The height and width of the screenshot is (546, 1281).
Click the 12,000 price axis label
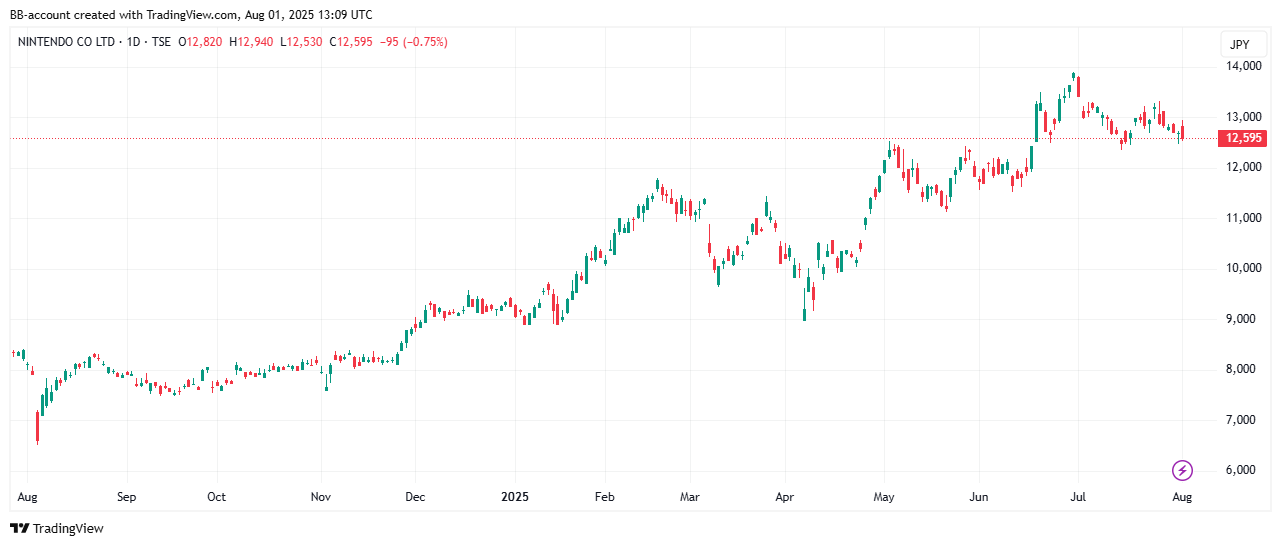coord(1244,167)
